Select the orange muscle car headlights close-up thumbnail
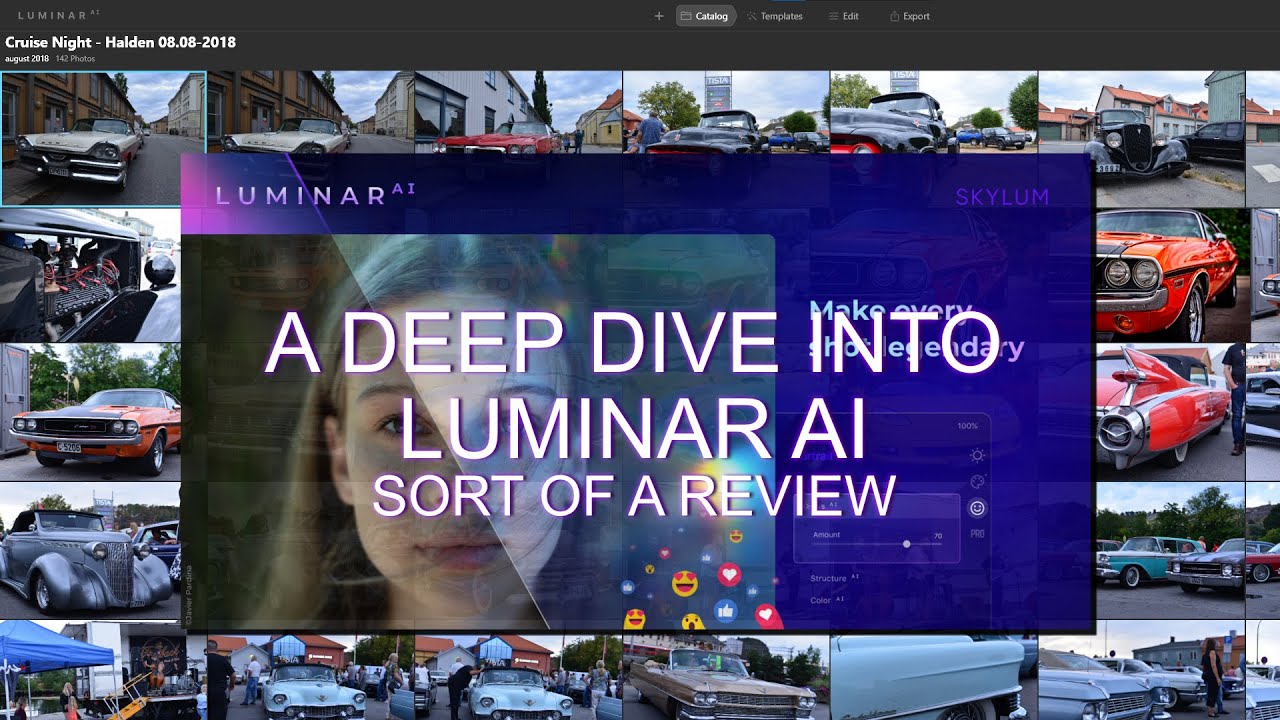The image size is (1280, 720). click(1173, 275)
